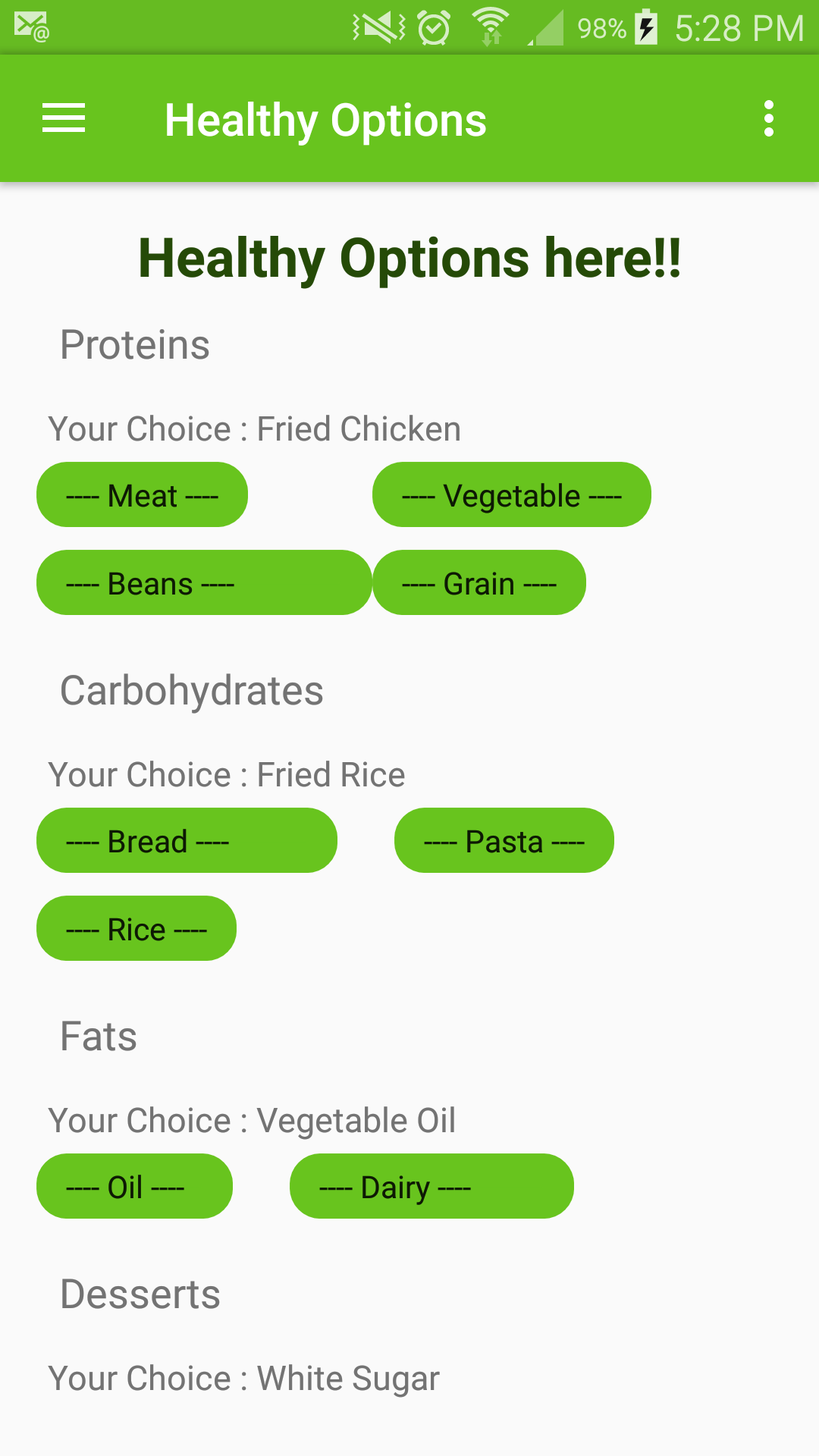
Task: Tap the cellular signal strength icon
Action: (x=547, y=29)
